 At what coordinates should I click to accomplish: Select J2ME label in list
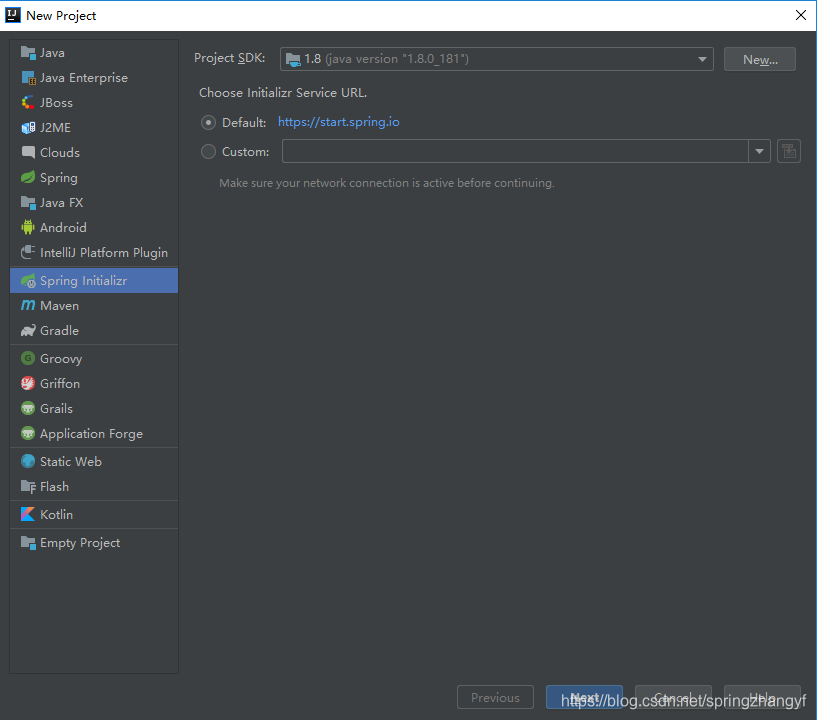coord(55,128)
